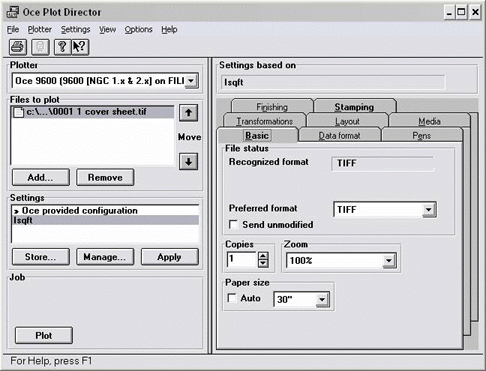Click the Oce Plot Director title icon
Screen dimensions: 486x371
coord(13,12)
